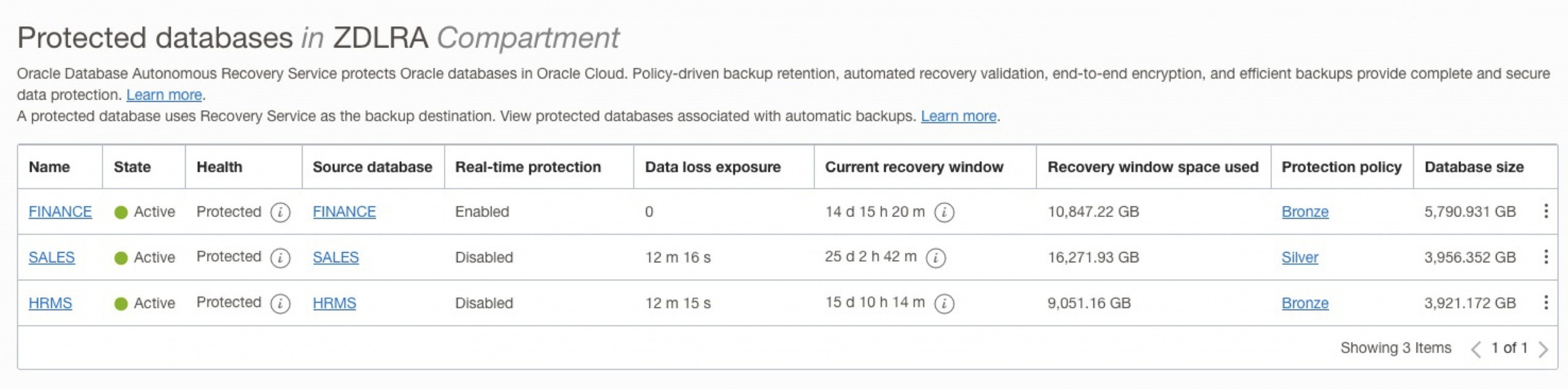The height and width of the screenshot is (389, 1568).
Task: Open info tooltip for SALES current recovery window
Action: (x=935, y=259)
